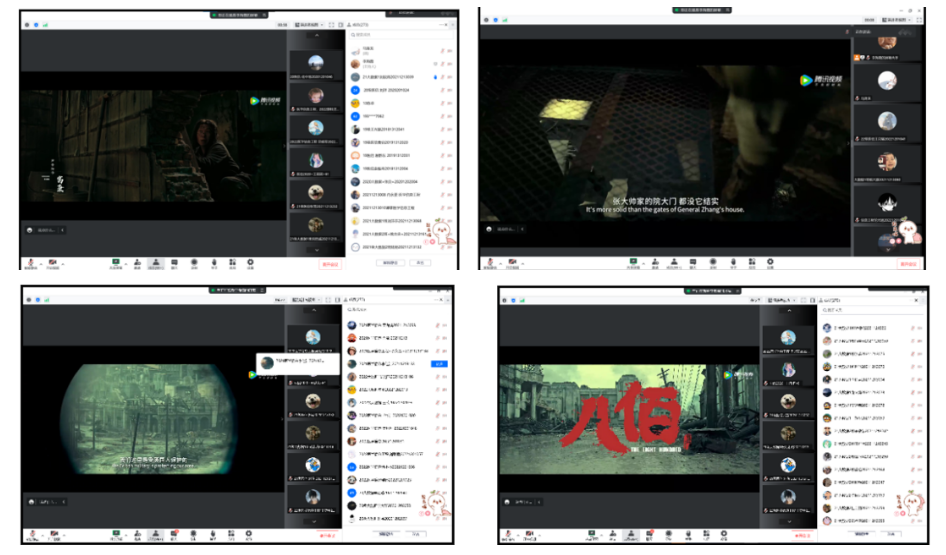Move participant tiles up in red title window
The image size is (946, 555).
click(x=789, y=311)
